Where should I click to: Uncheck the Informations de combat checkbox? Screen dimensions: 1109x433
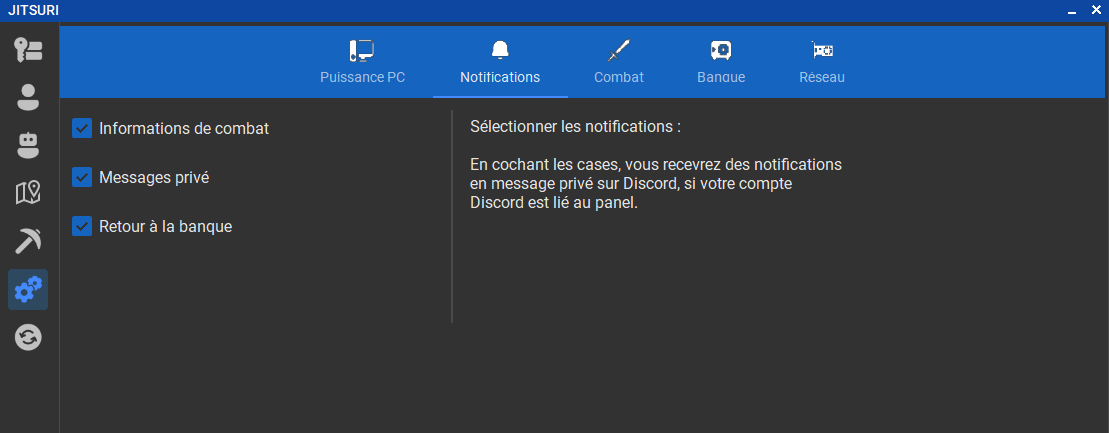[x=82, y=129]
